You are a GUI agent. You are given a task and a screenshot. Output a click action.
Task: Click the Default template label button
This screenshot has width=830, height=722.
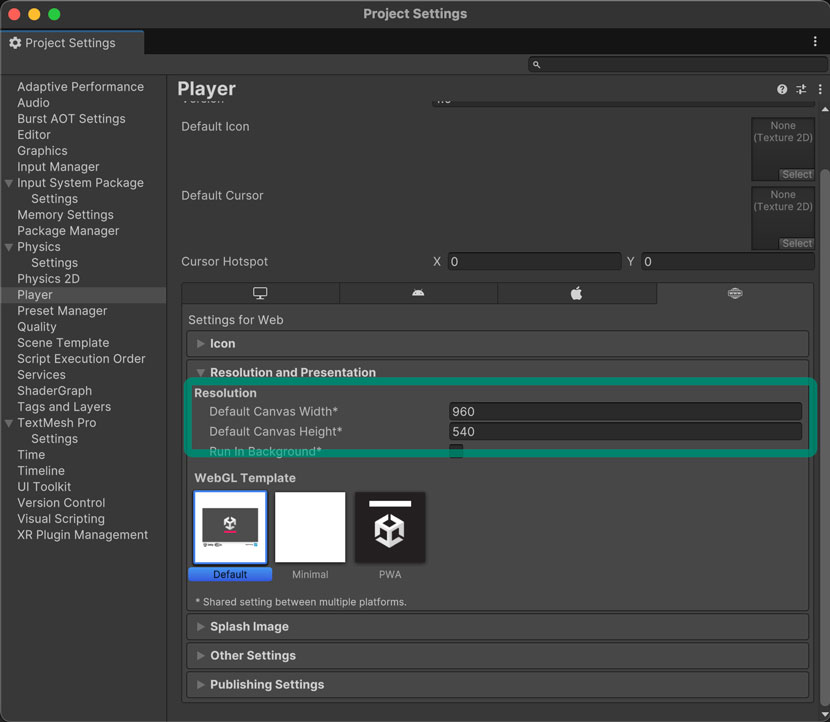(x=230, y=574)
